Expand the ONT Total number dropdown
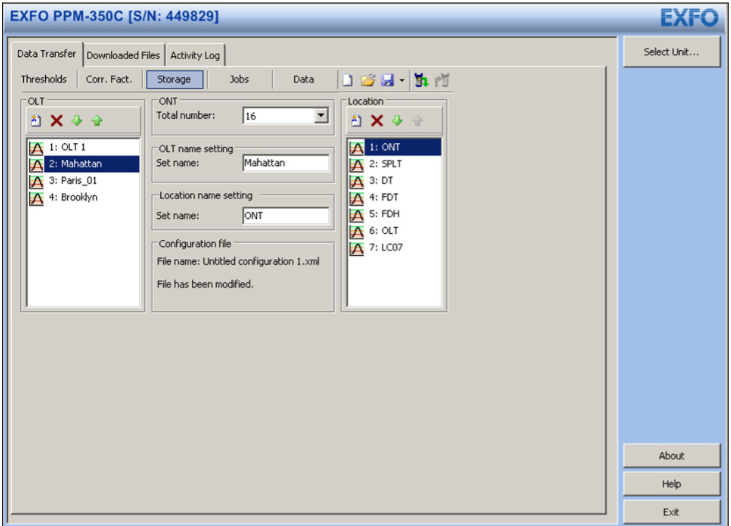 [x=320, y=117]
